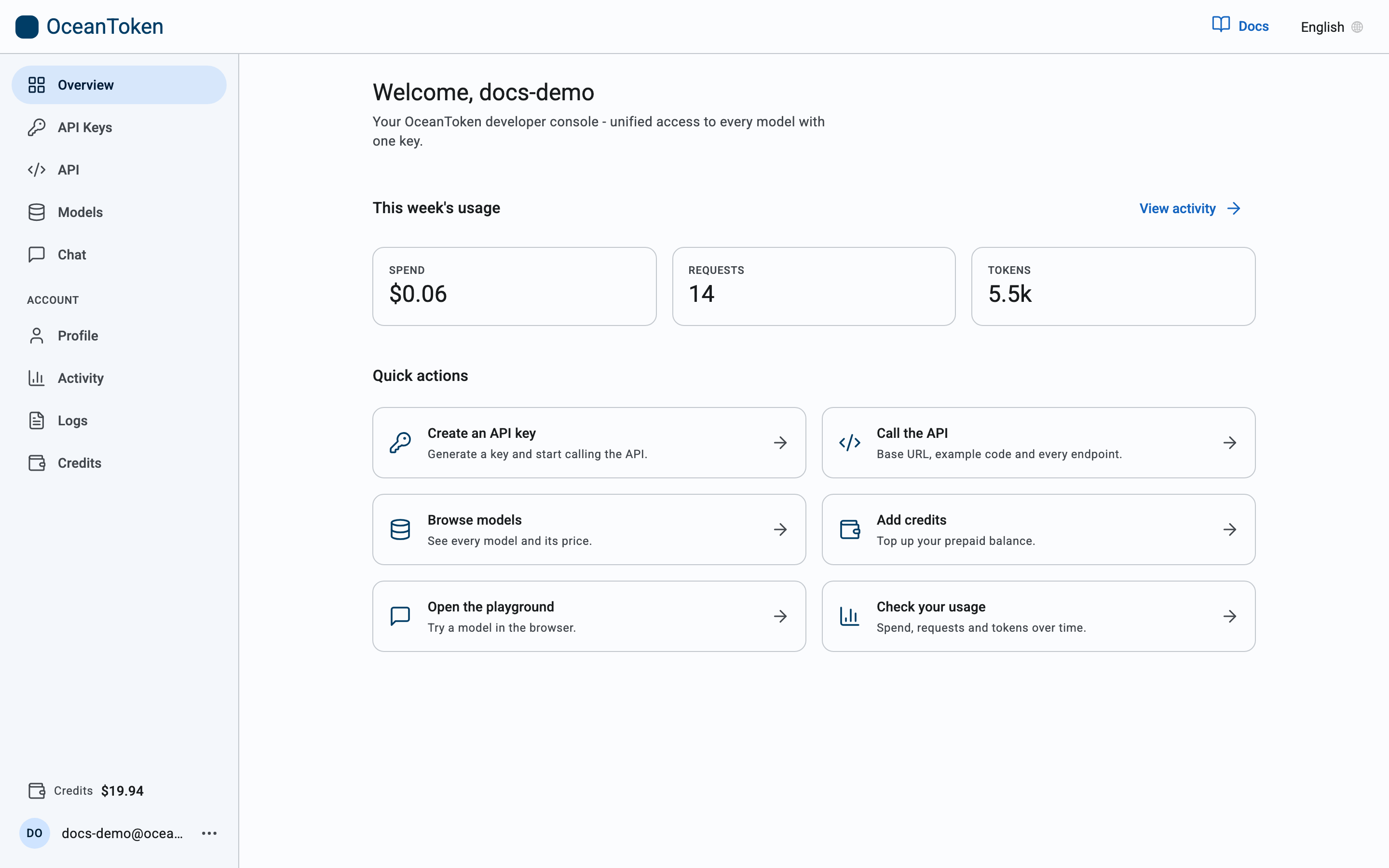Screen dimensions: 1389x868
Task: Click the Activity bar chart icon in sidebar
Action: tap(37, 378)
